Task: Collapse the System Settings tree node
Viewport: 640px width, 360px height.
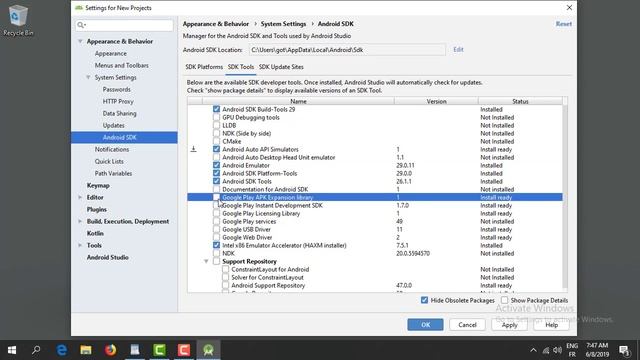Action: 88,77
